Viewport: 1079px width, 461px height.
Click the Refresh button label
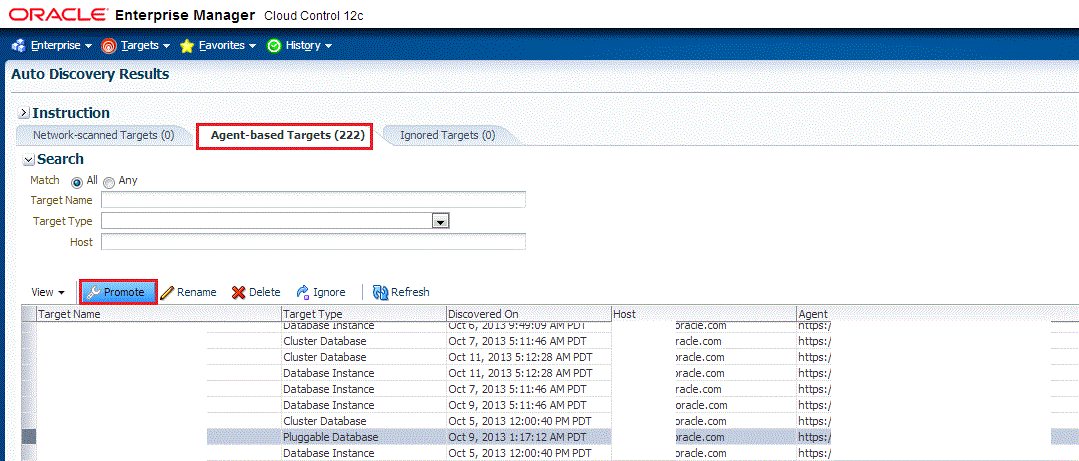coord(410,292)
